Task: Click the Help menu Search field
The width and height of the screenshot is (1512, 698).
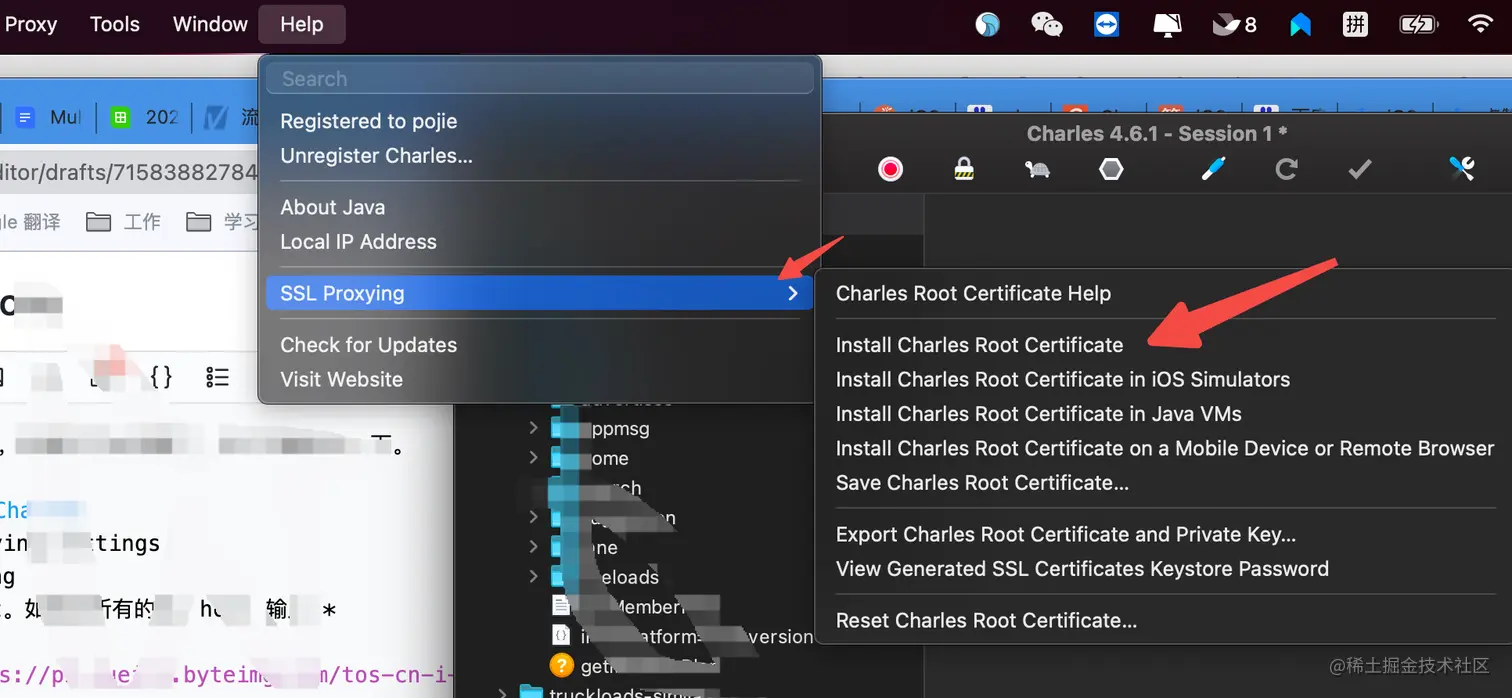Action: click(x=540, y=78)
